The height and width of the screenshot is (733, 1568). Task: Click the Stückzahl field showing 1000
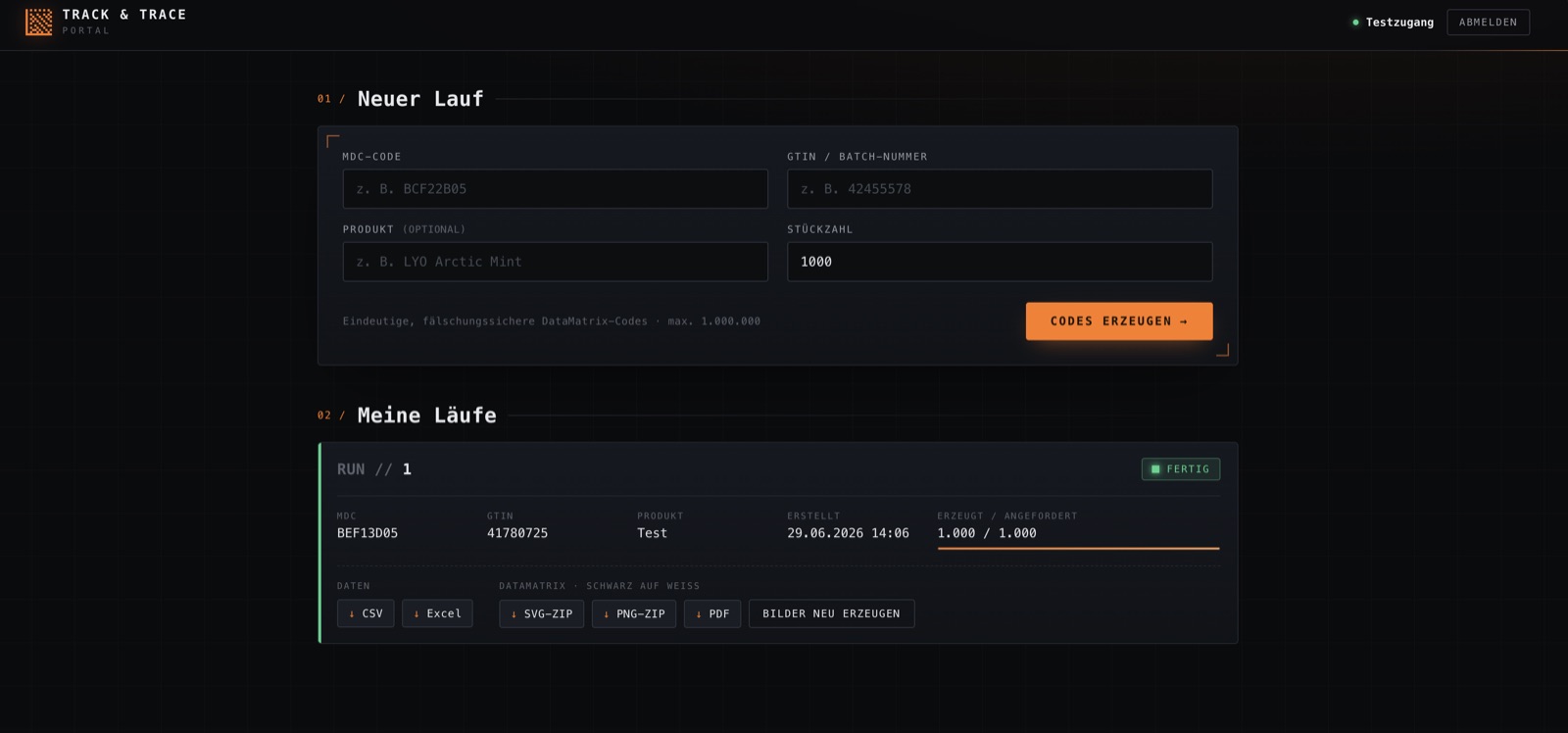(1000, 262)
